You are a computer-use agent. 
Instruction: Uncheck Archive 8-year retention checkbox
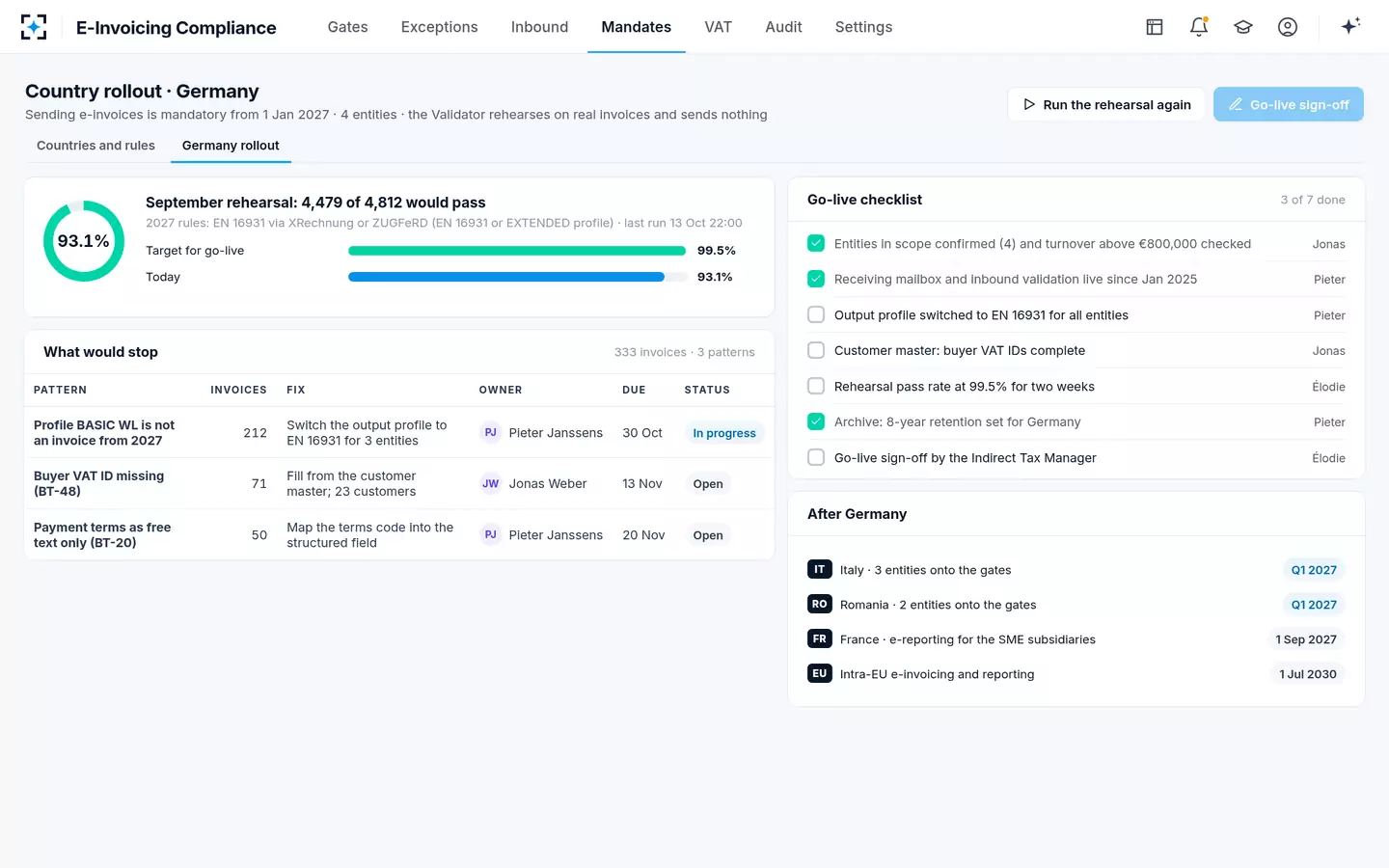pos(816,422)
